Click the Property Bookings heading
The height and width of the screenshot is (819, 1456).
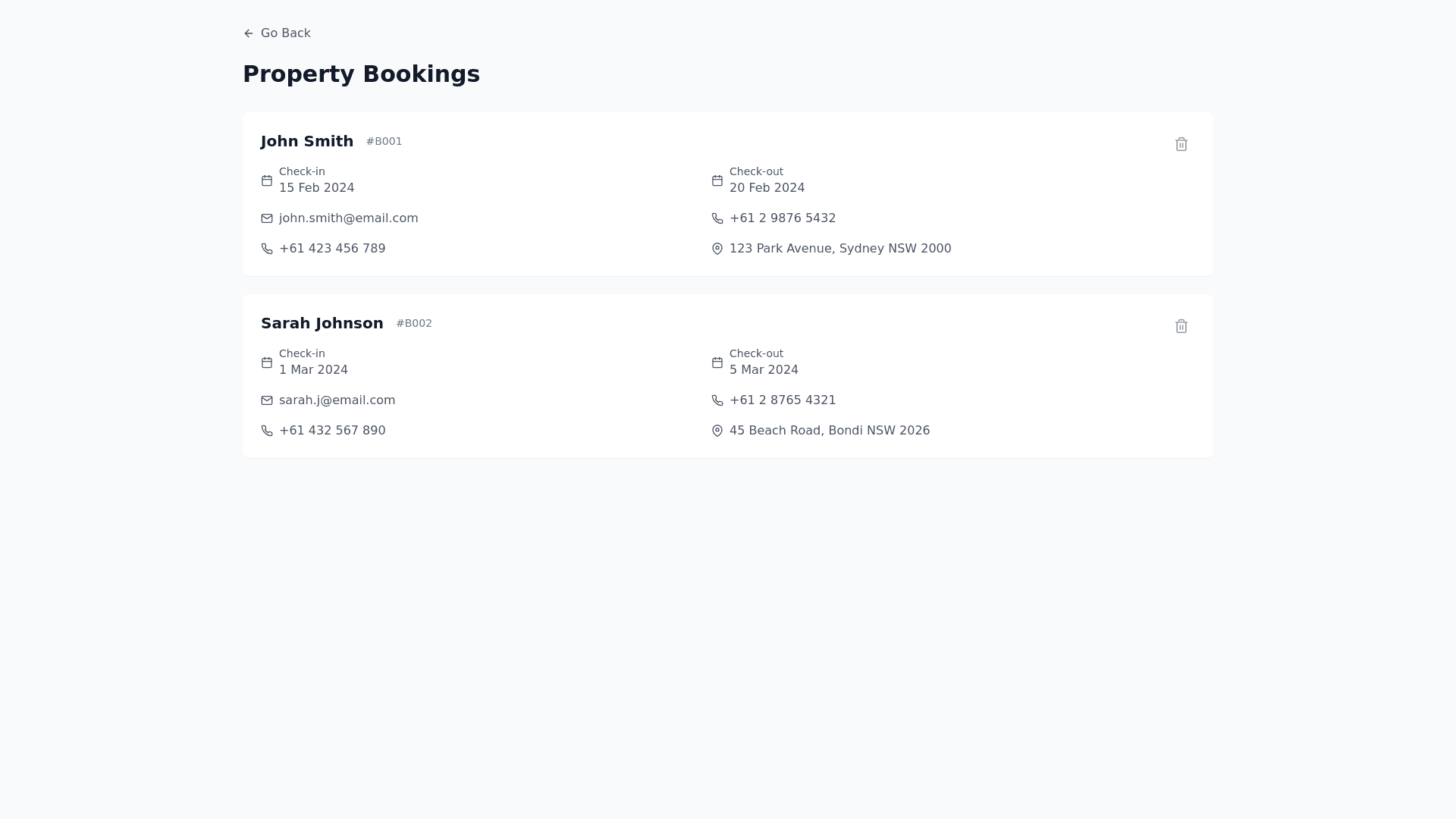click(361, 74)
